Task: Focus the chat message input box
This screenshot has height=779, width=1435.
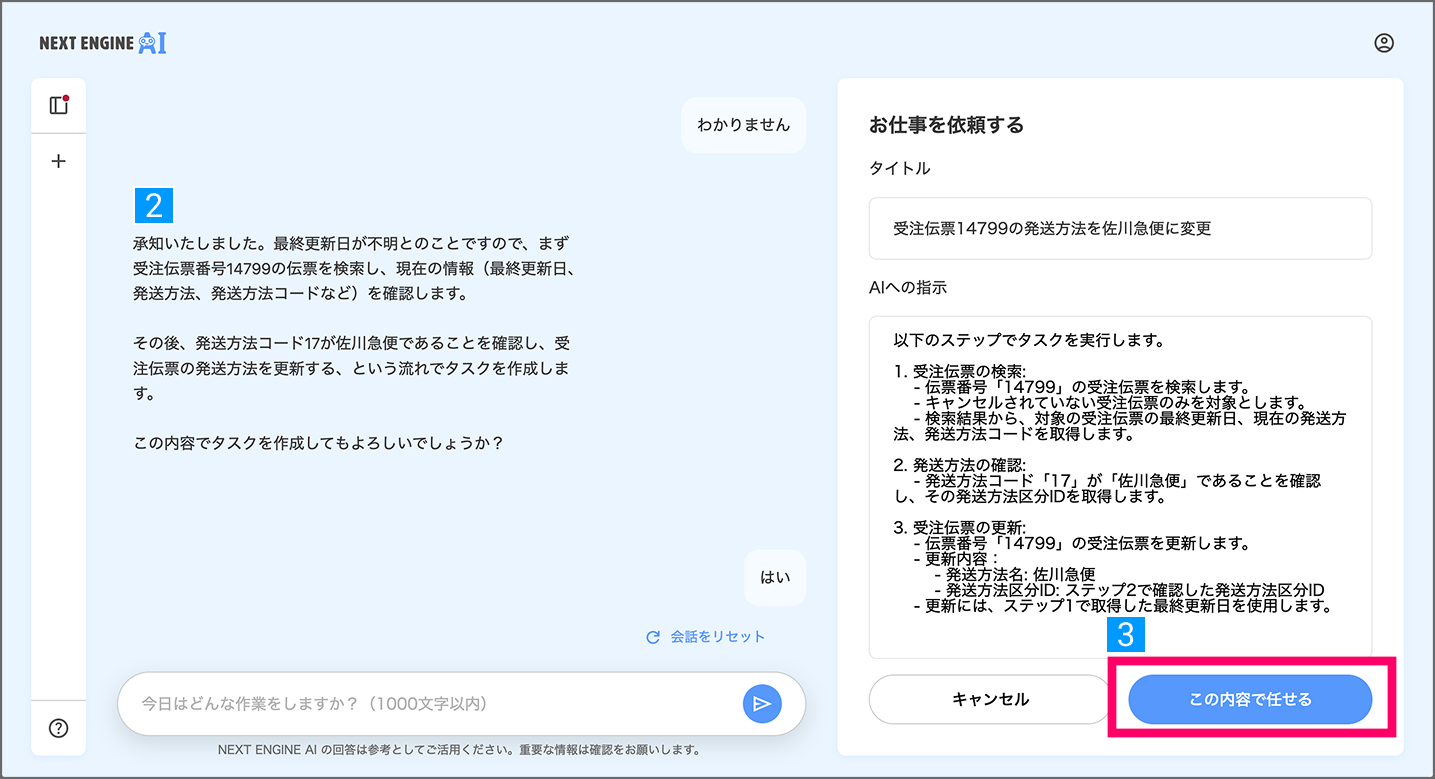Action: [x=430, y=704]
